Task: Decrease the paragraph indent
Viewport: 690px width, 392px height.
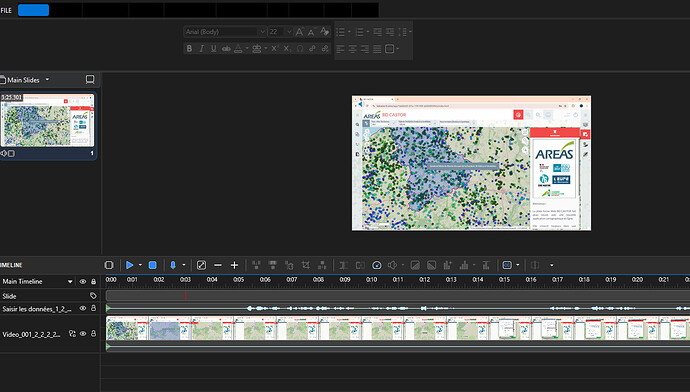Action: 378,32
